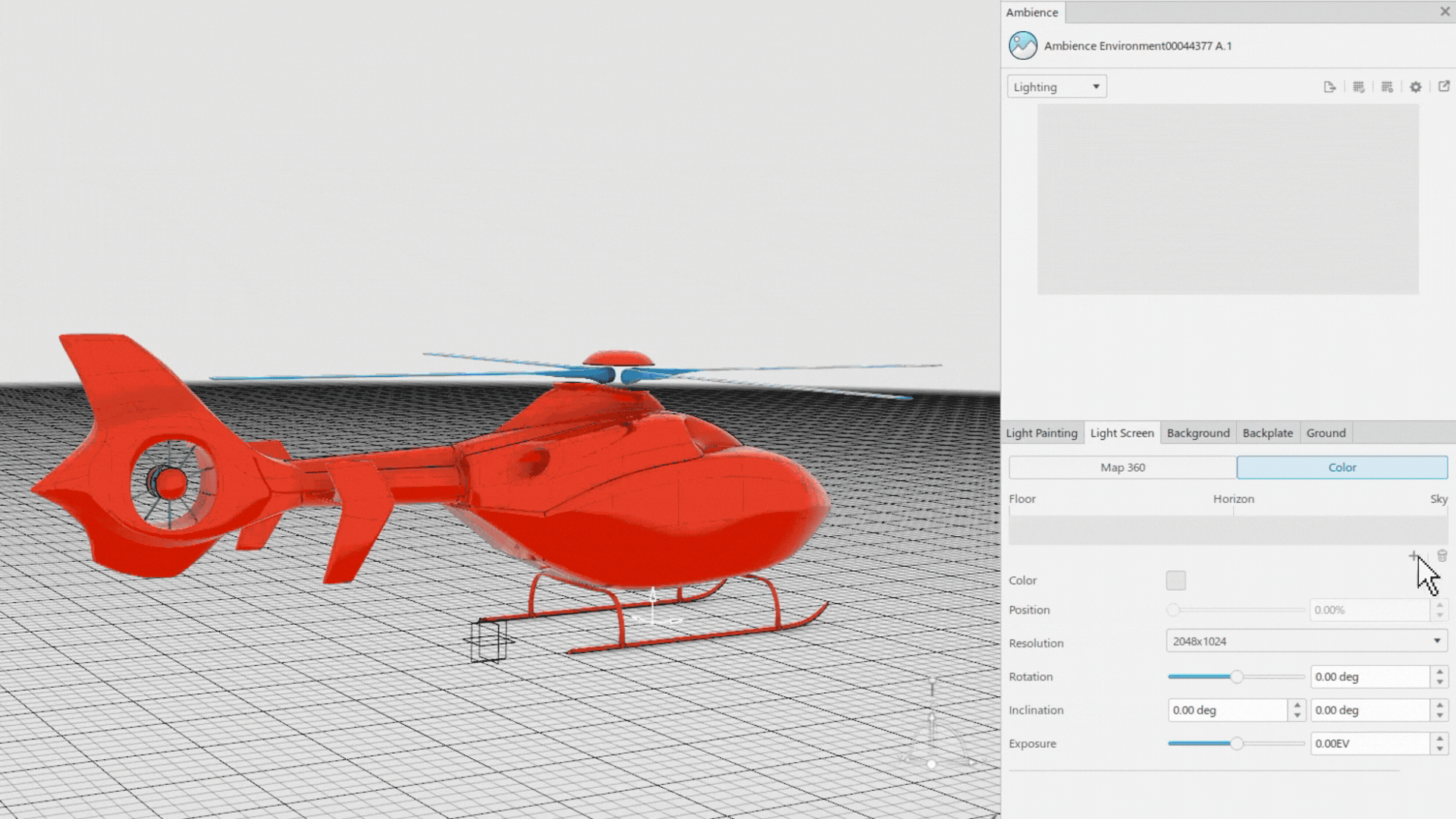The width and height of the screenshot is (1456, 819).
Task: Click the 'Floor' gradient label
Action: 1021,499
